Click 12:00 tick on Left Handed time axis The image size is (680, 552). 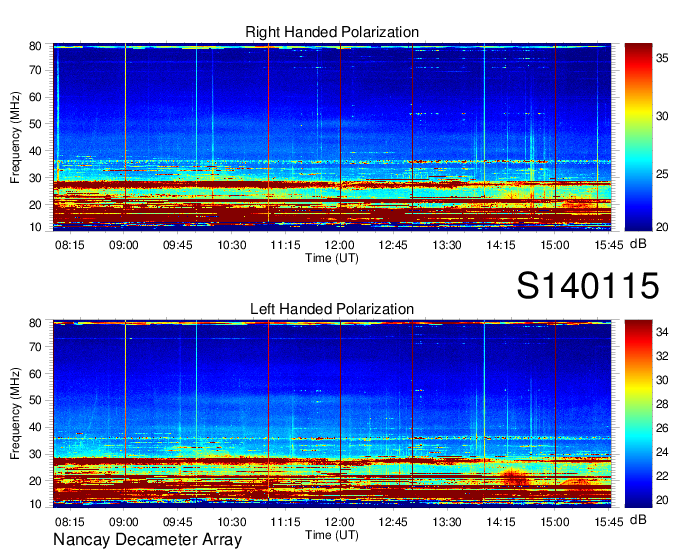340,522
